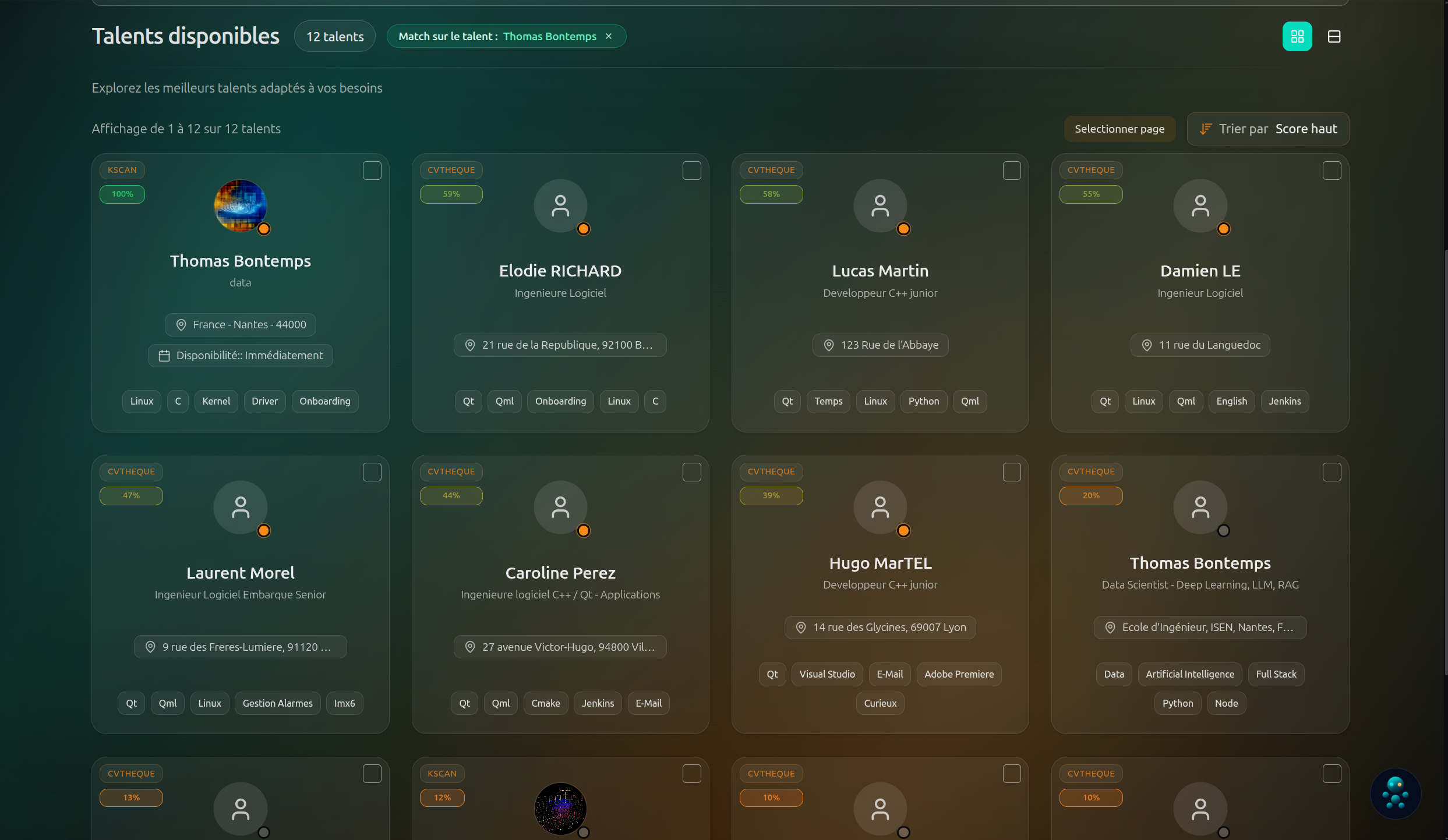Image resolution: width=1448 pixels, height=840 pixels.
Task: Click Lucas Martin's profile avatar
Action: pyautogui.click(x=880, y=205)
